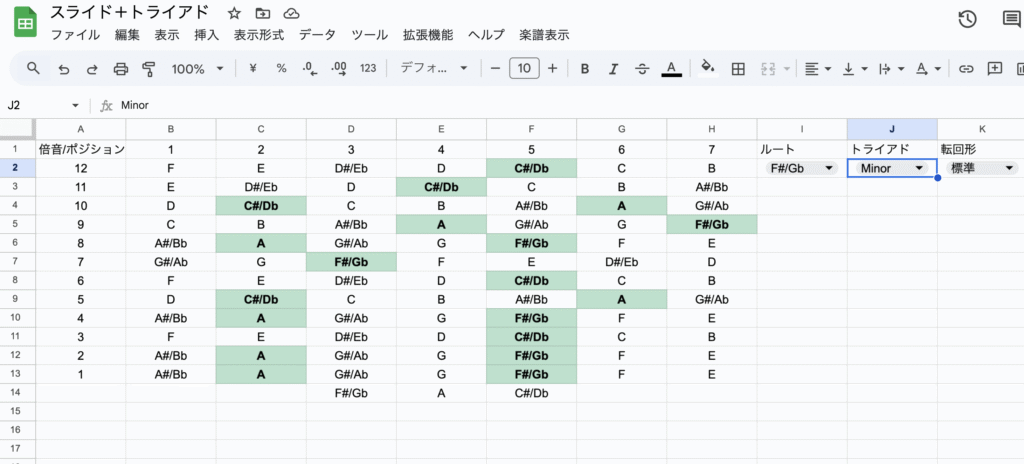The width and height of the screenshot is (1024, 464).
Task: Print the spreadsheet using the printer icon
Action: [121, 69]
